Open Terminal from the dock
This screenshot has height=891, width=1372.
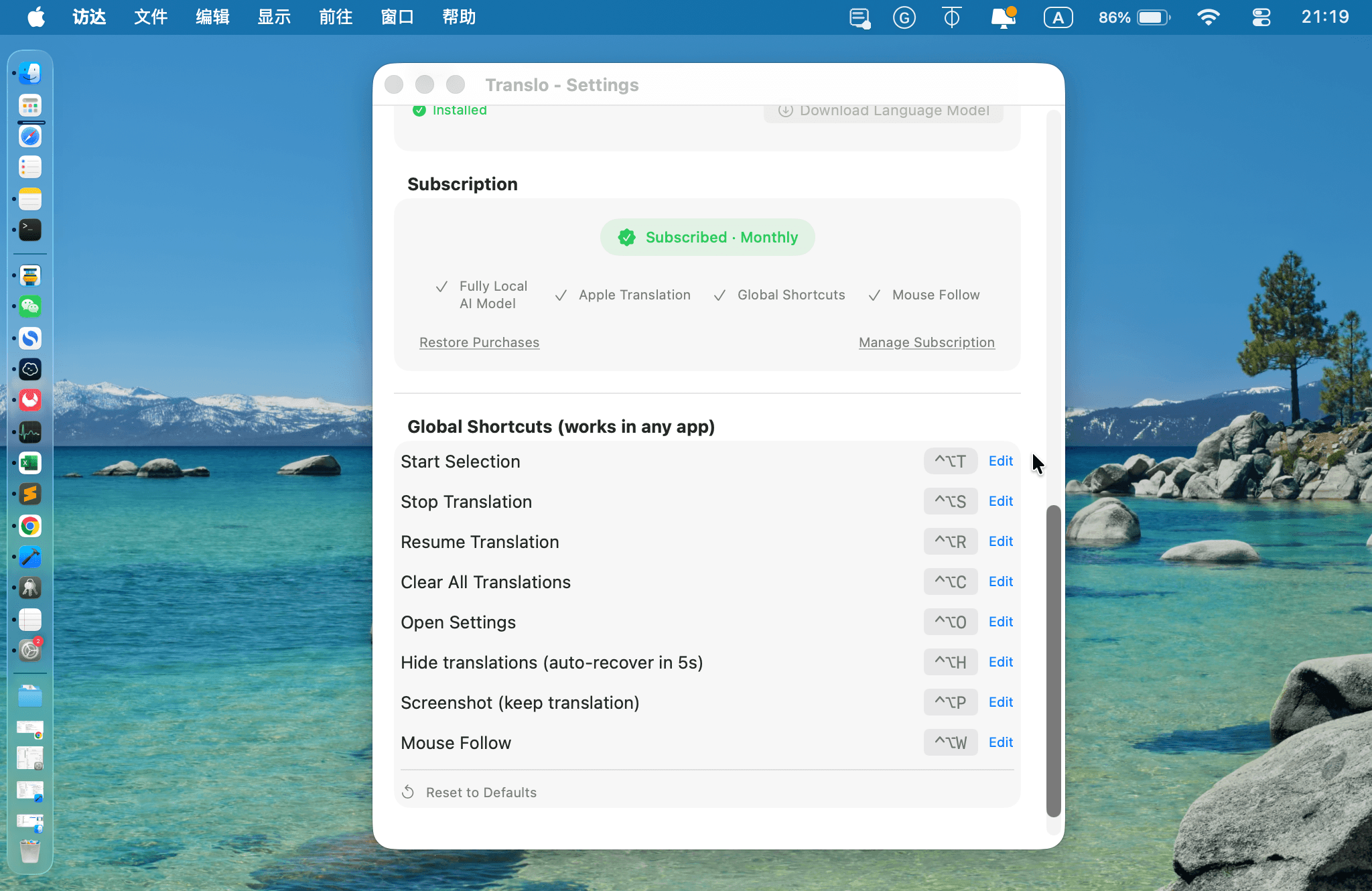click(x=30, y=230)
